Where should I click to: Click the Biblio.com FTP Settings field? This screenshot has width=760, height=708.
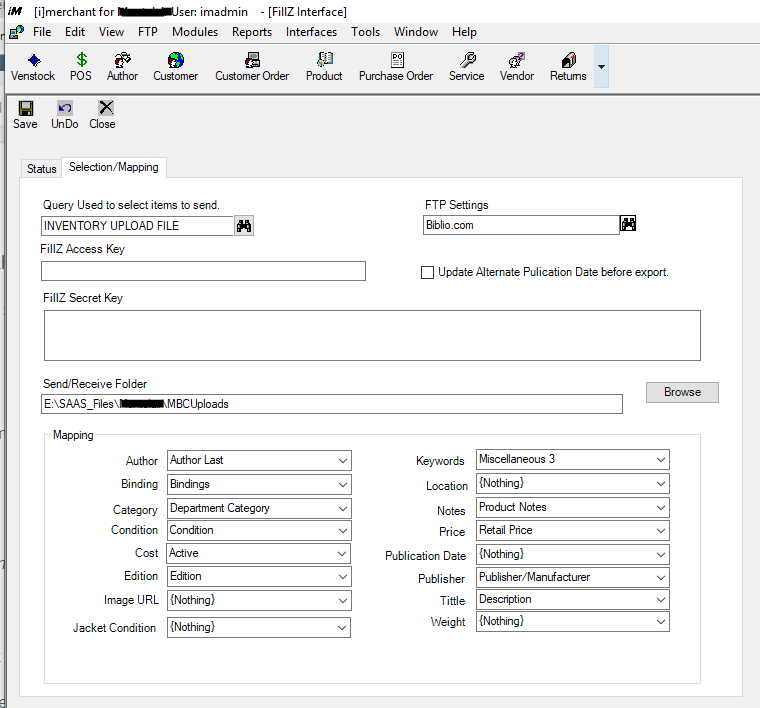coord(521,225)
